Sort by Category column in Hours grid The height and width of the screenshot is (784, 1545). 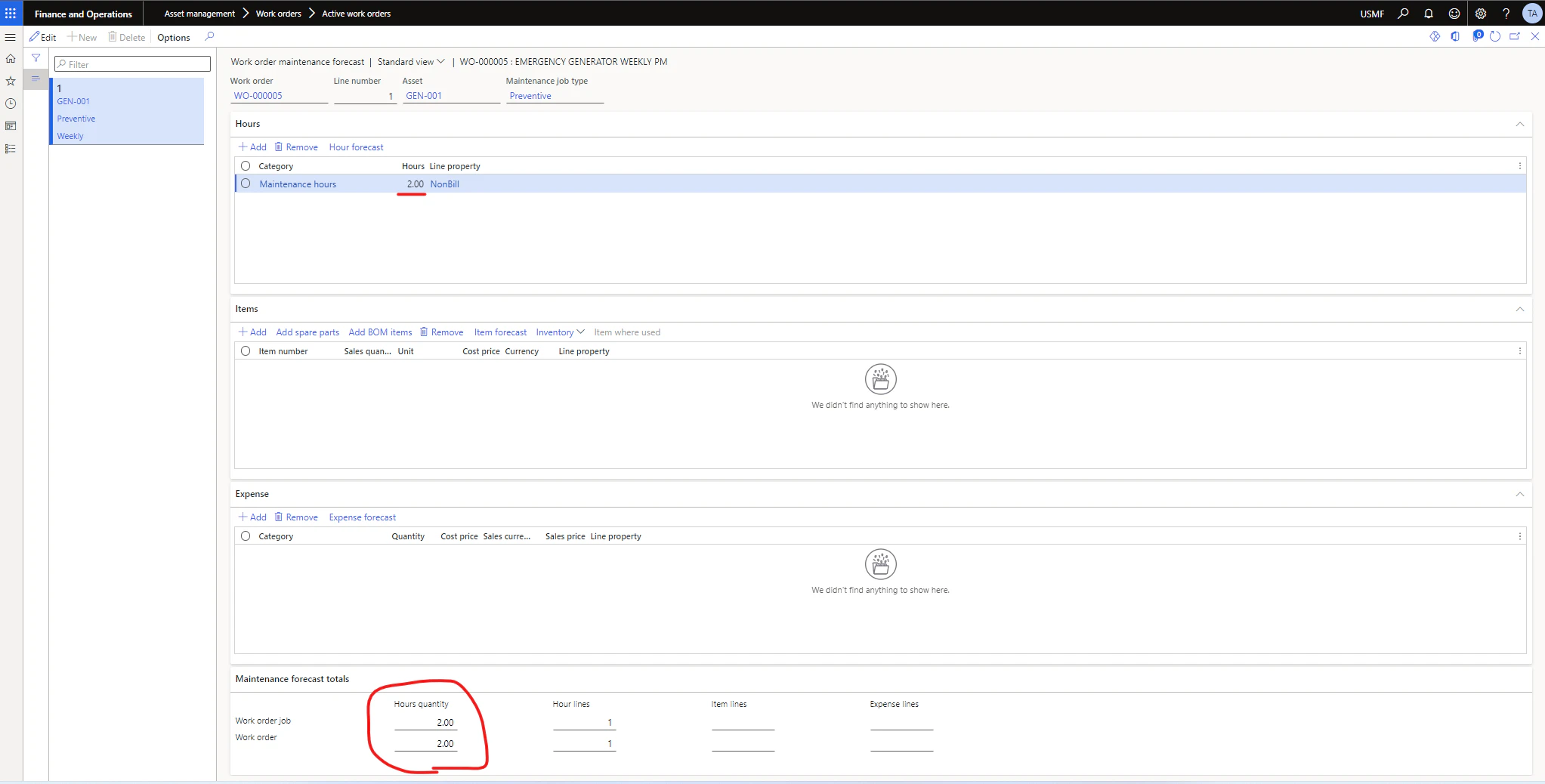coord(276,166)
